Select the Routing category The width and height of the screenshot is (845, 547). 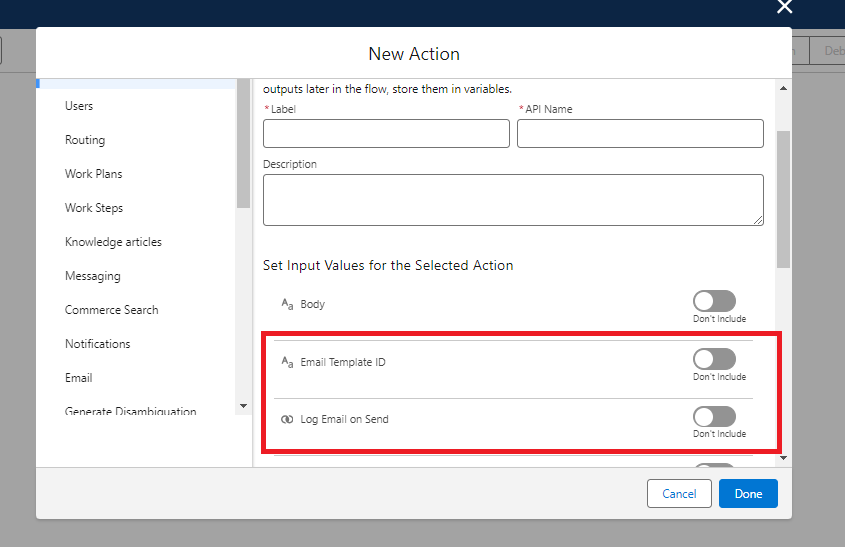click(85, 140)
